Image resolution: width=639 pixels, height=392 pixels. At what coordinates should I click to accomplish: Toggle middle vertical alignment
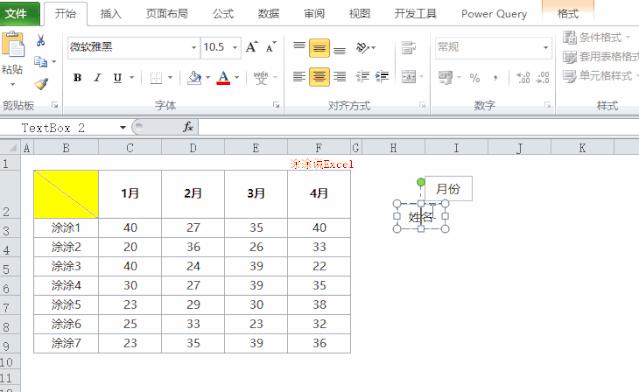click(x=319, y=48)
